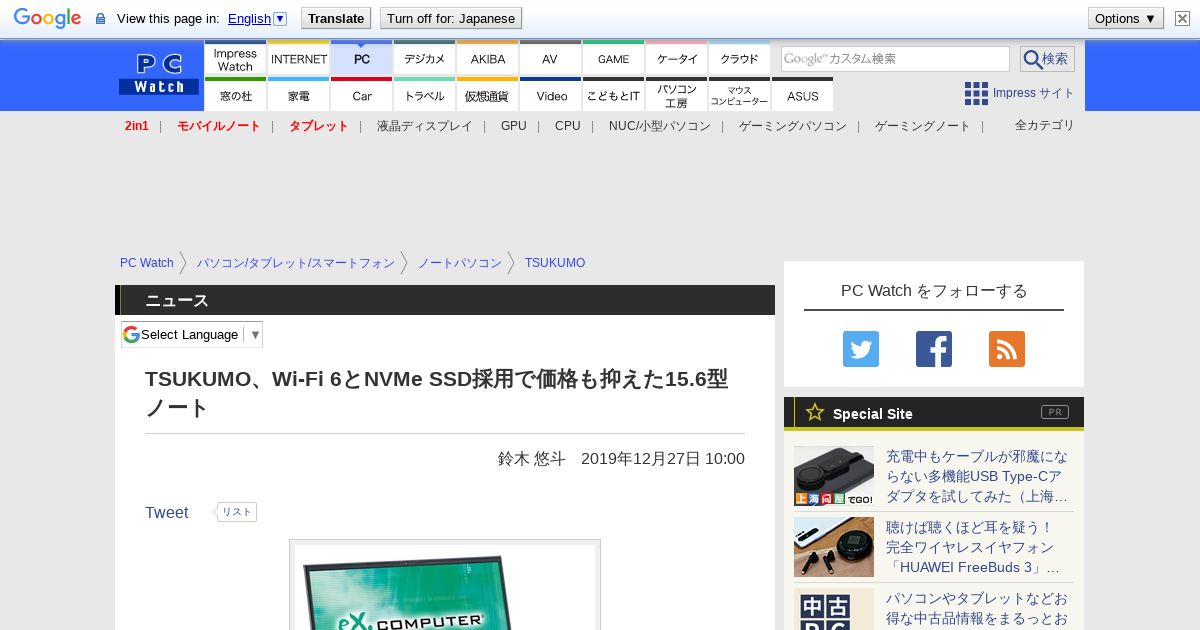Open the ケータイ tab

pyautogui.click(x=677, y=59)
